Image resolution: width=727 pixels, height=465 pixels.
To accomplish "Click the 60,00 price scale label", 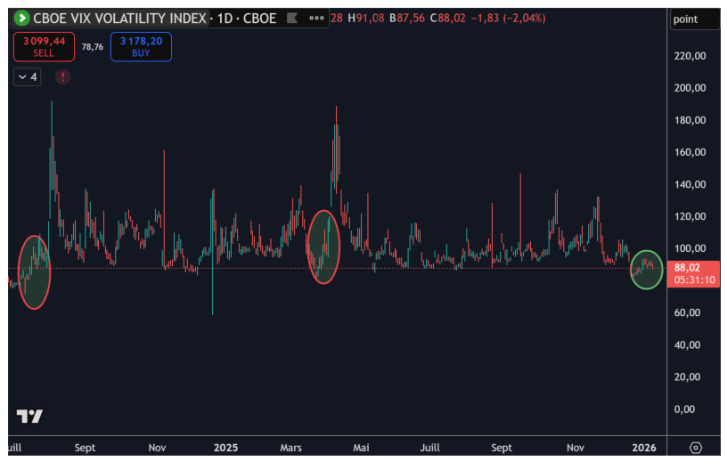I will pos(687,313).
